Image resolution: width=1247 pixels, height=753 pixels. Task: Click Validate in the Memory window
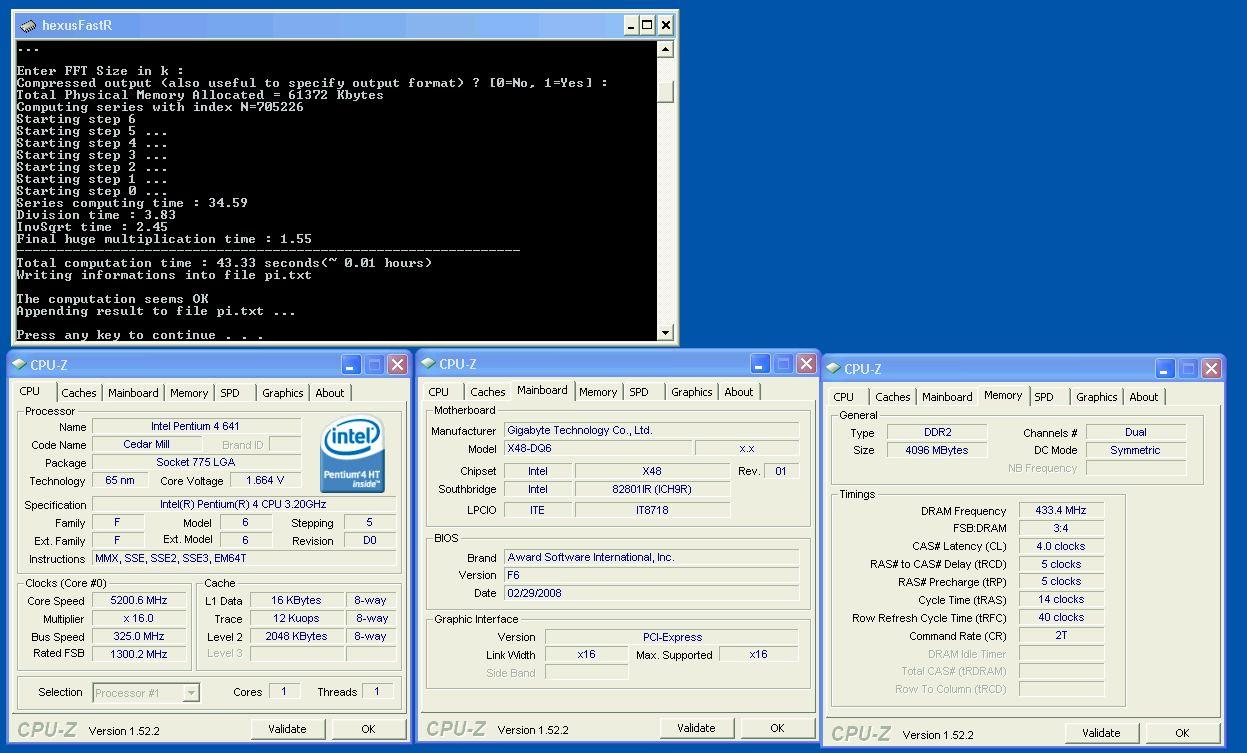(x=1101, y=733)
